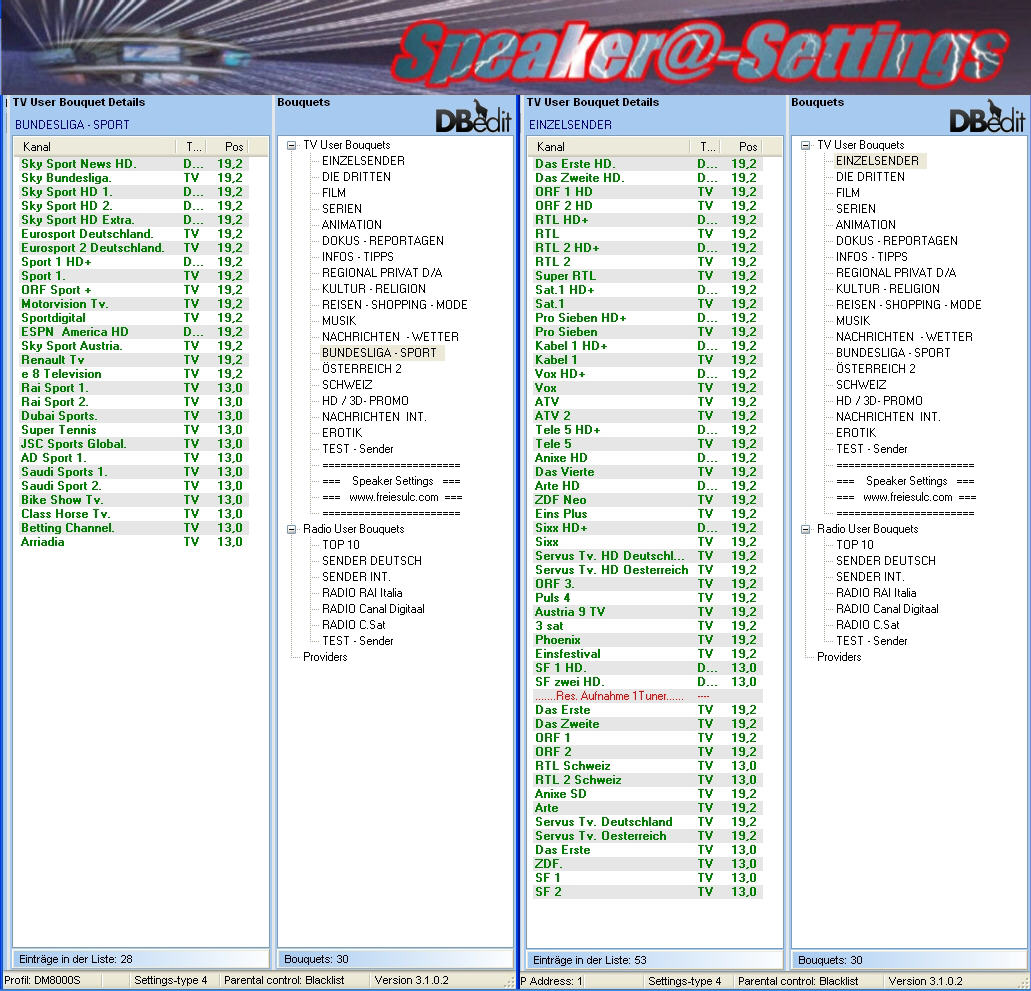Select the SF 2 channel row
This screenshot has width=1031, height=991.
click(x=646, y=892)
